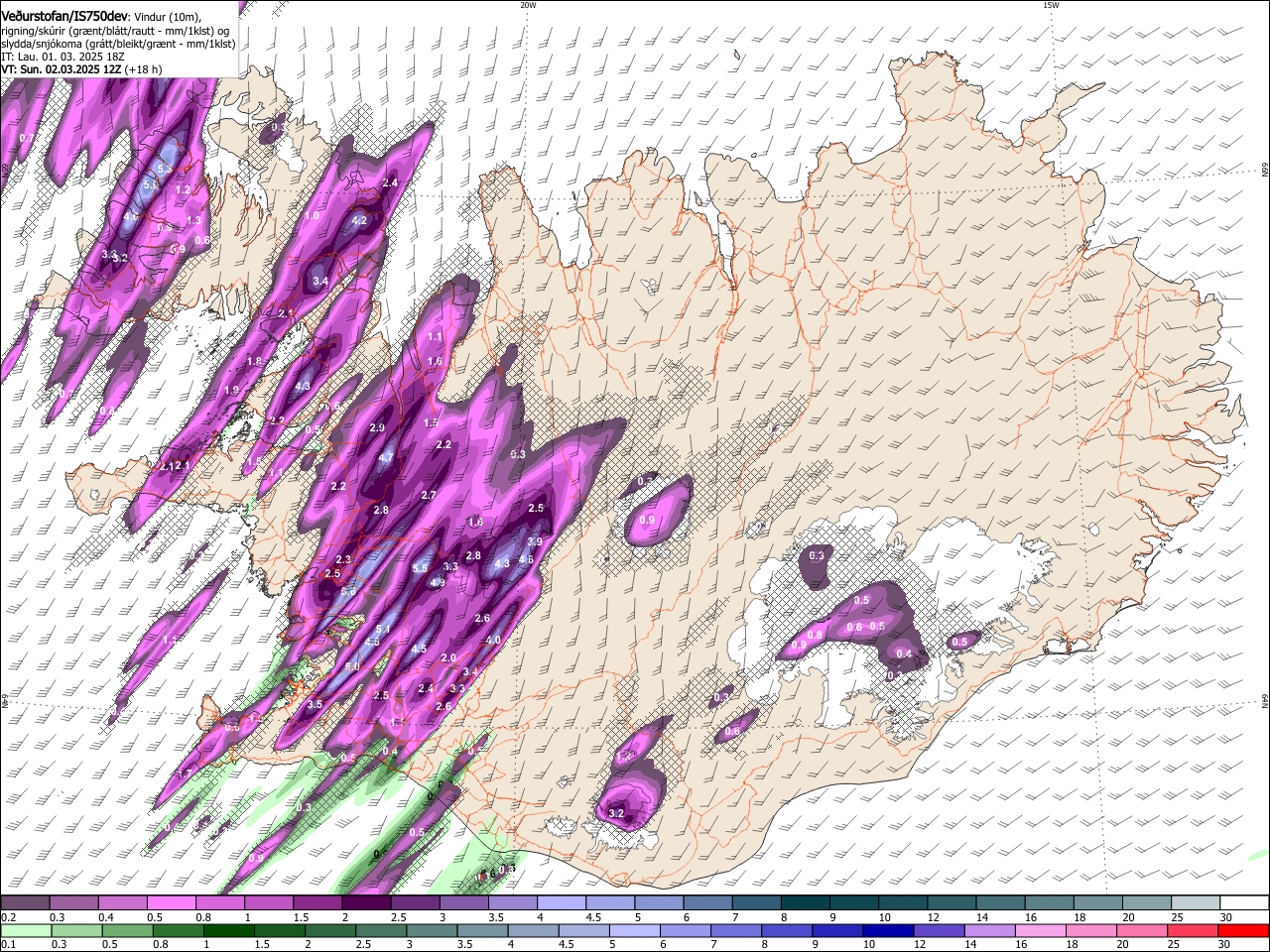Click the 4.7 precipitation value on the map
The width and height of the screenshot is (1270, 952).
point(387,457)
